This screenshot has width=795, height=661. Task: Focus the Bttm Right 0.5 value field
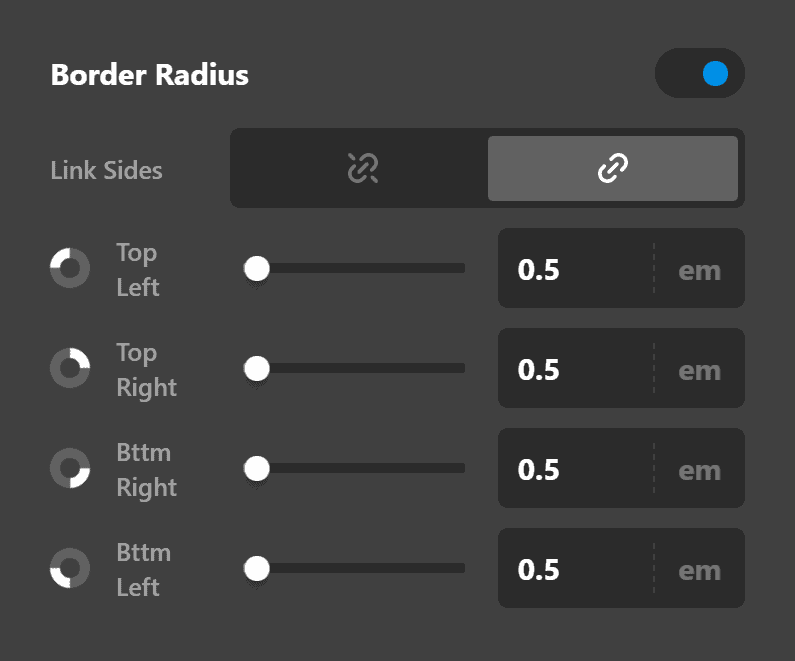point(576,468)
